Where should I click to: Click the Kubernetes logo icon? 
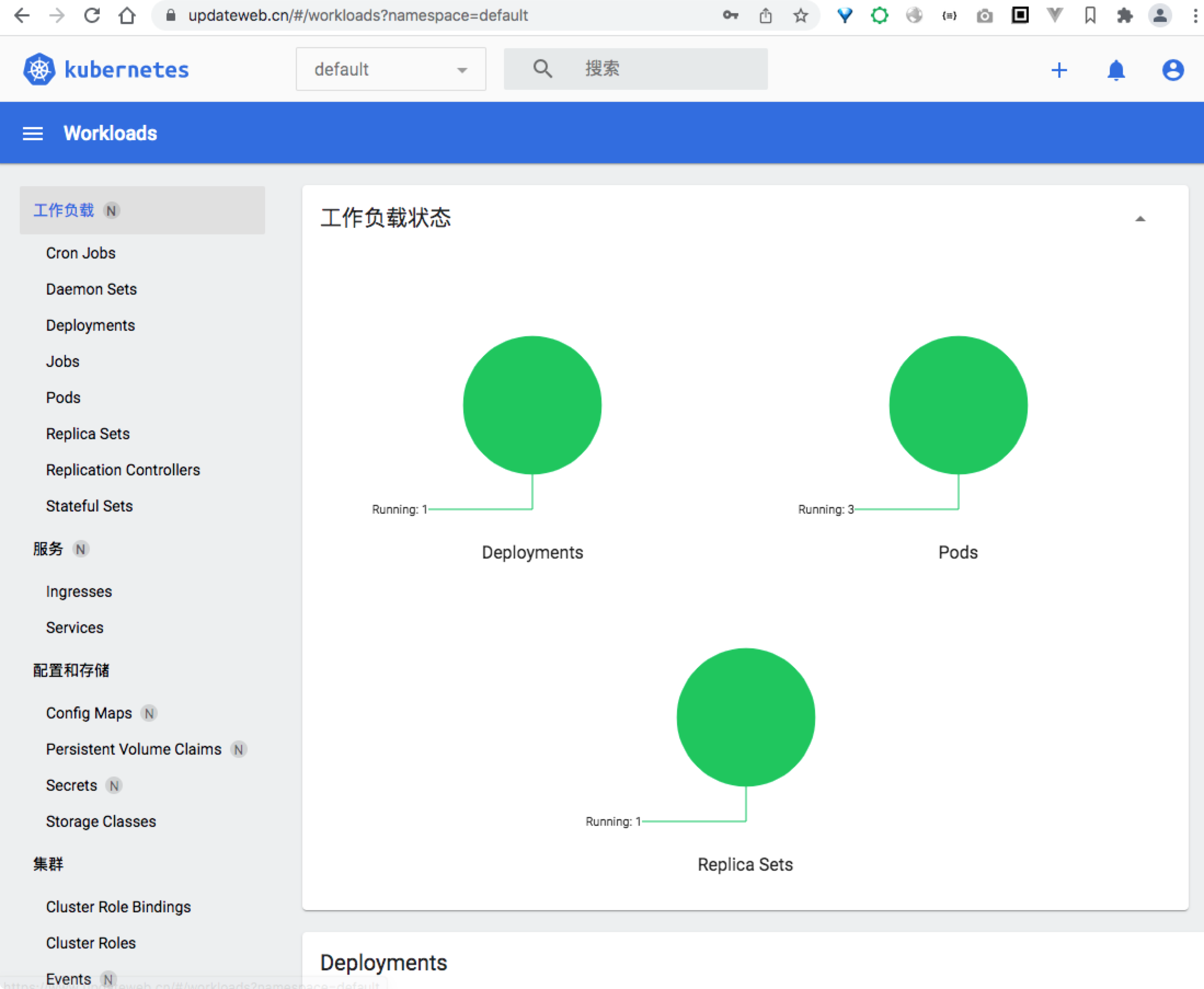click(39, 70)
